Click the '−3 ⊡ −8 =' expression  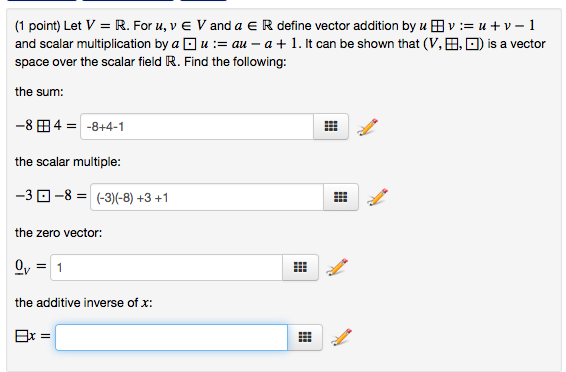(x=51, y=196)
